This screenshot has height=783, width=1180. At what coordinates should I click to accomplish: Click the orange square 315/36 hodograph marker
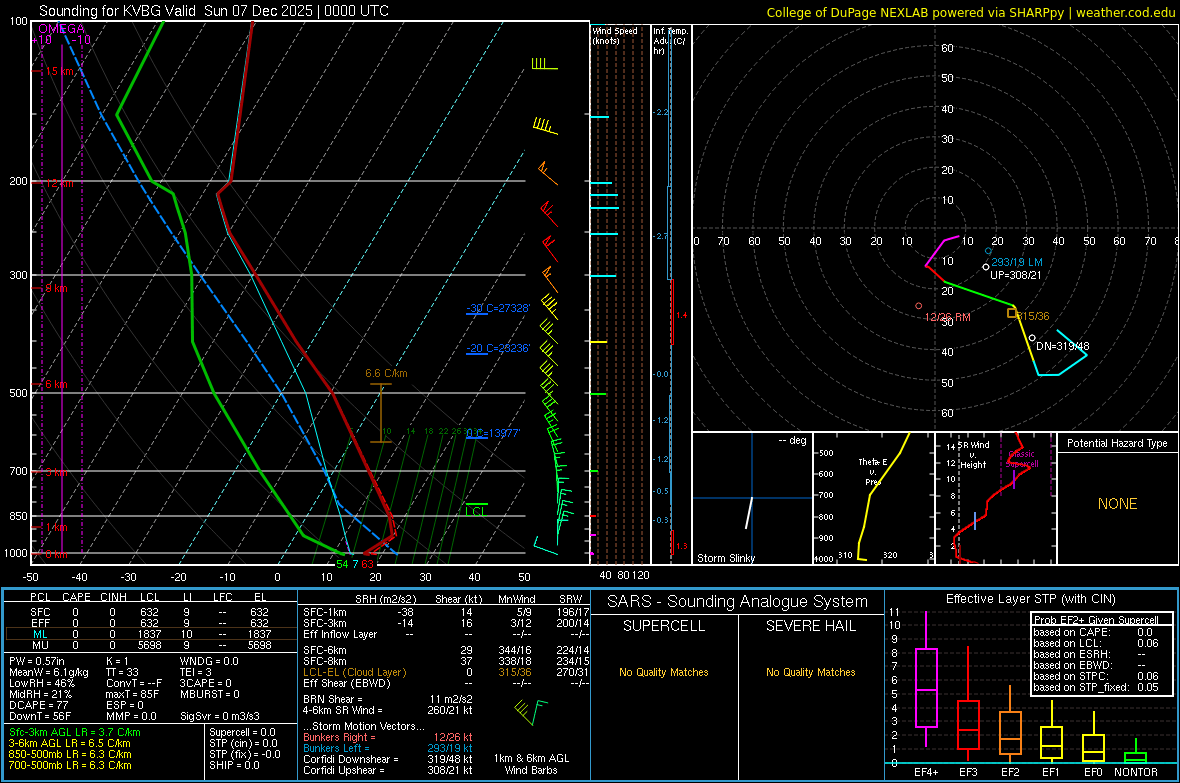coord(1012,312)
